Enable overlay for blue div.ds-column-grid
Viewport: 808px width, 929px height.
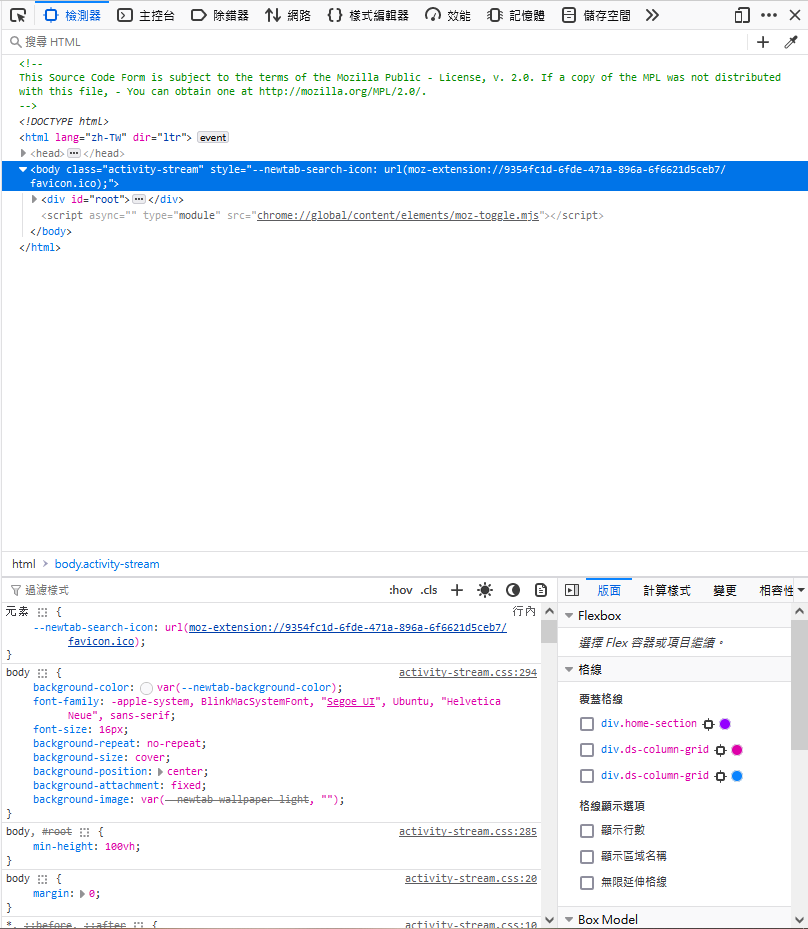[587, 776]
